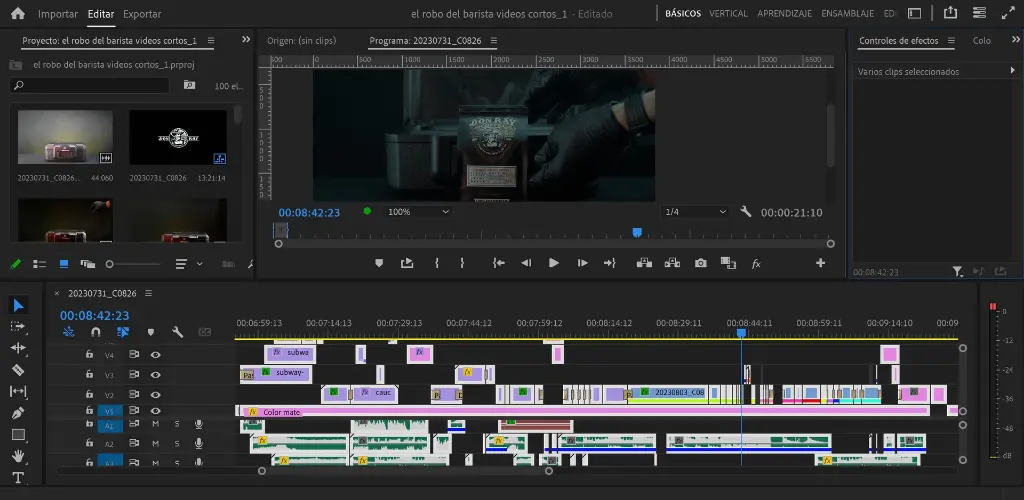
Task: Select the Selection tool arrow
Action: [18, 305]
